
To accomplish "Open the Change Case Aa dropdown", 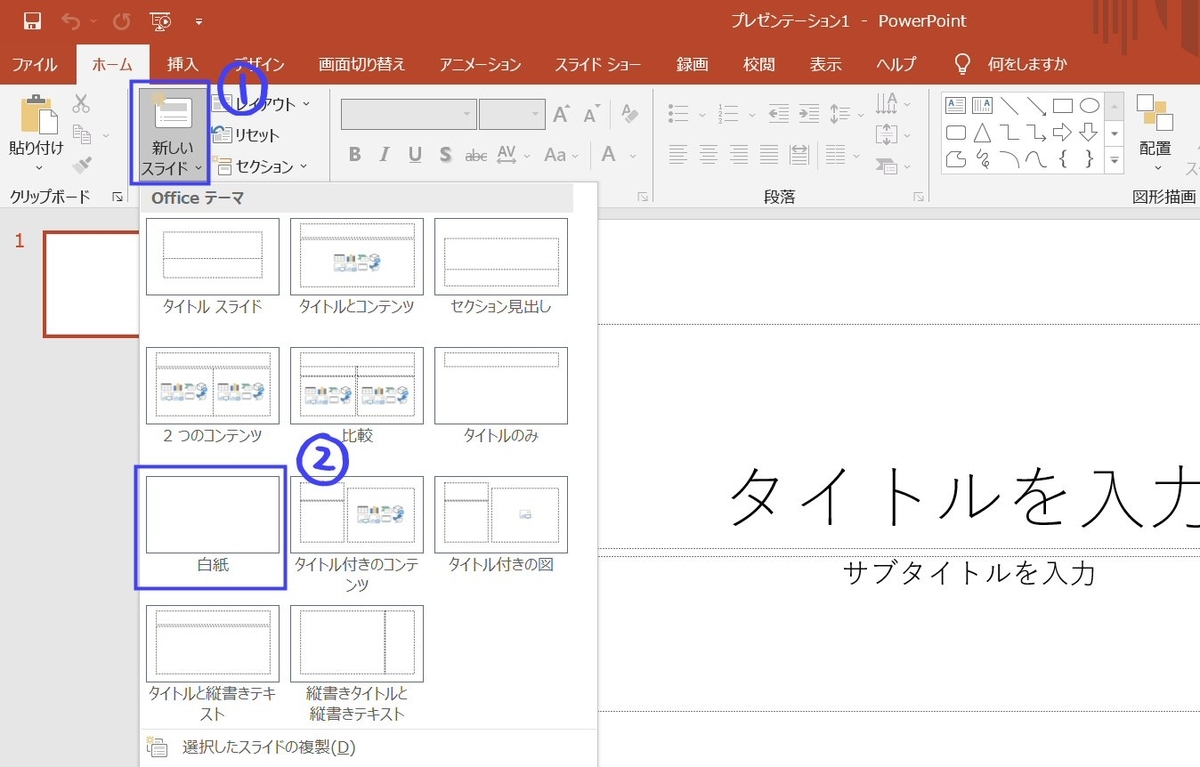I will (x=561, y=155).
